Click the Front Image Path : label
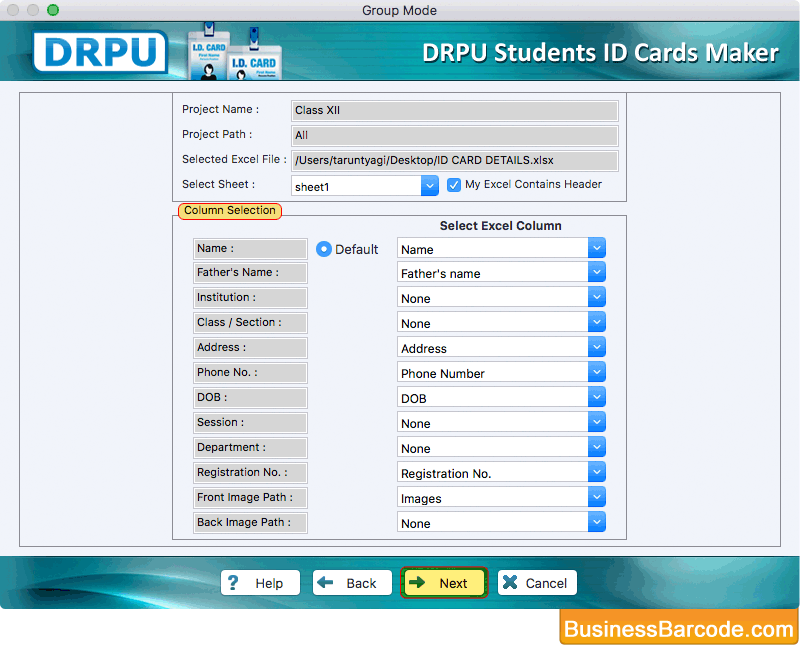The height and width of the screenshot is (645, 800). 250,498
